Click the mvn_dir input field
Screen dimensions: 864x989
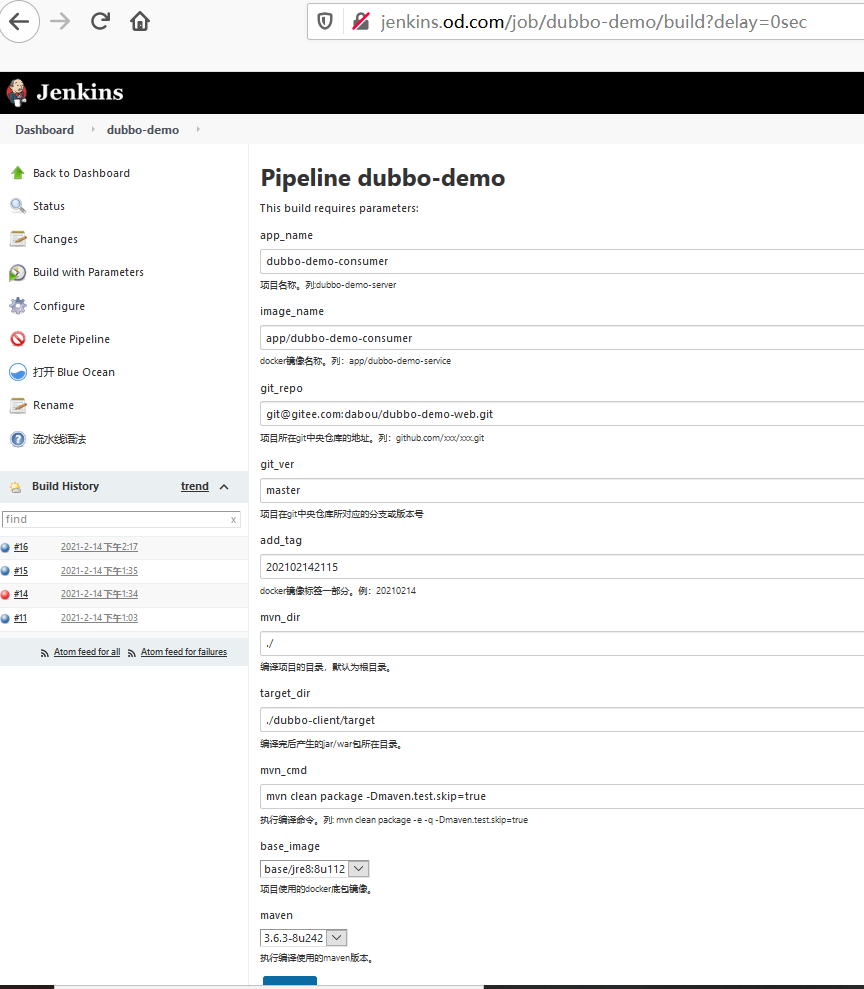pos(562,643)
